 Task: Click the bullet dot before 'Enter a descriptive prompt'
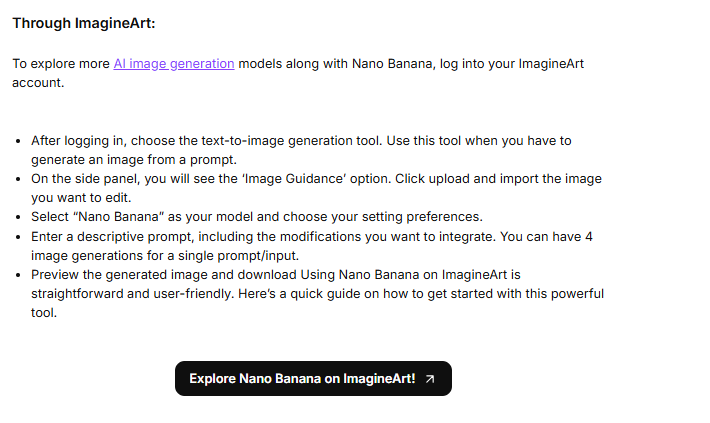(x=19, y=236)
